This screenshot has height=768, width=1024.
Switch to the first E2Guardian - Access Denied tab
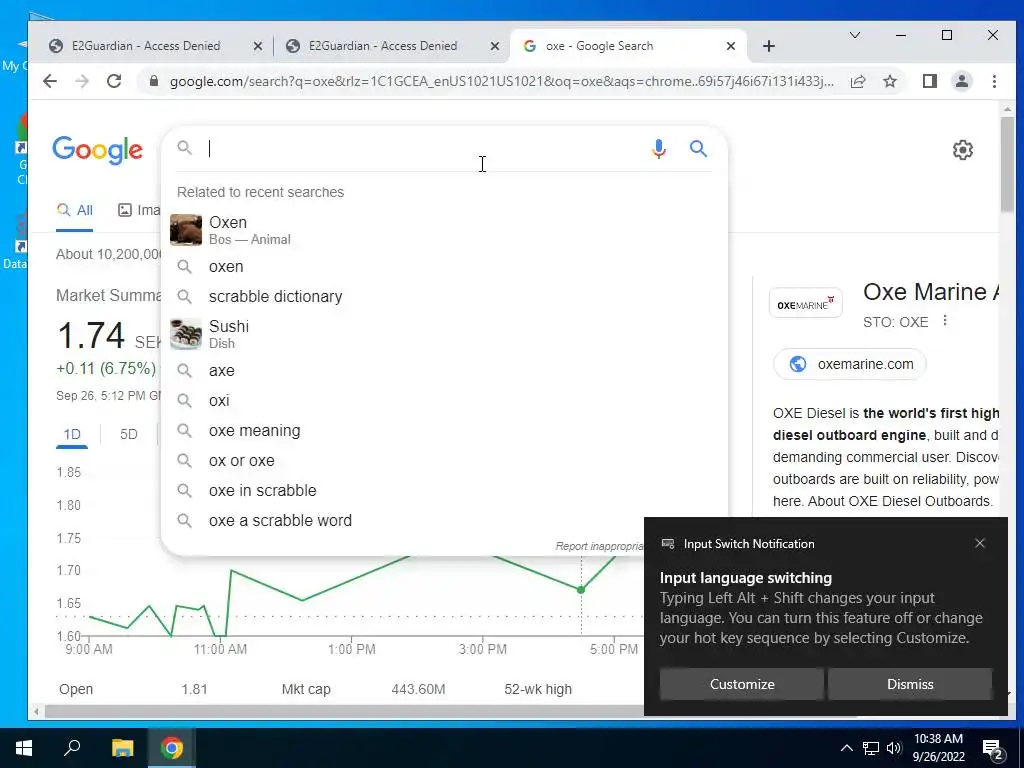154,46
